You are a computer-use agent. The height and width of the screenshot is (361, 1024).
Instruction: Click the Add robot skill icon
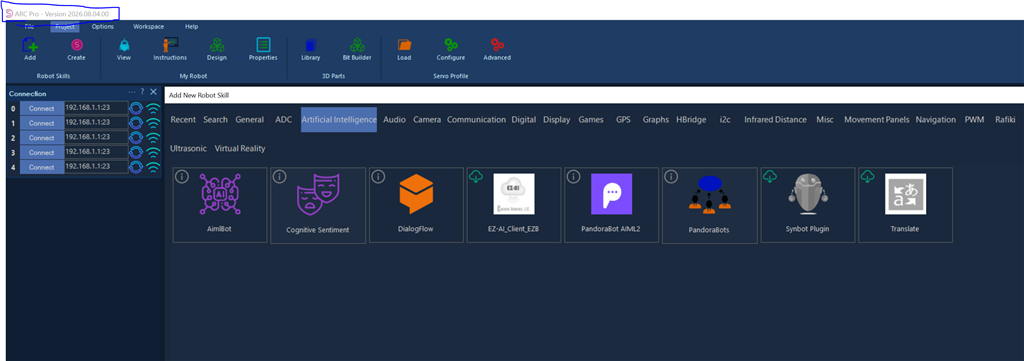30,45
